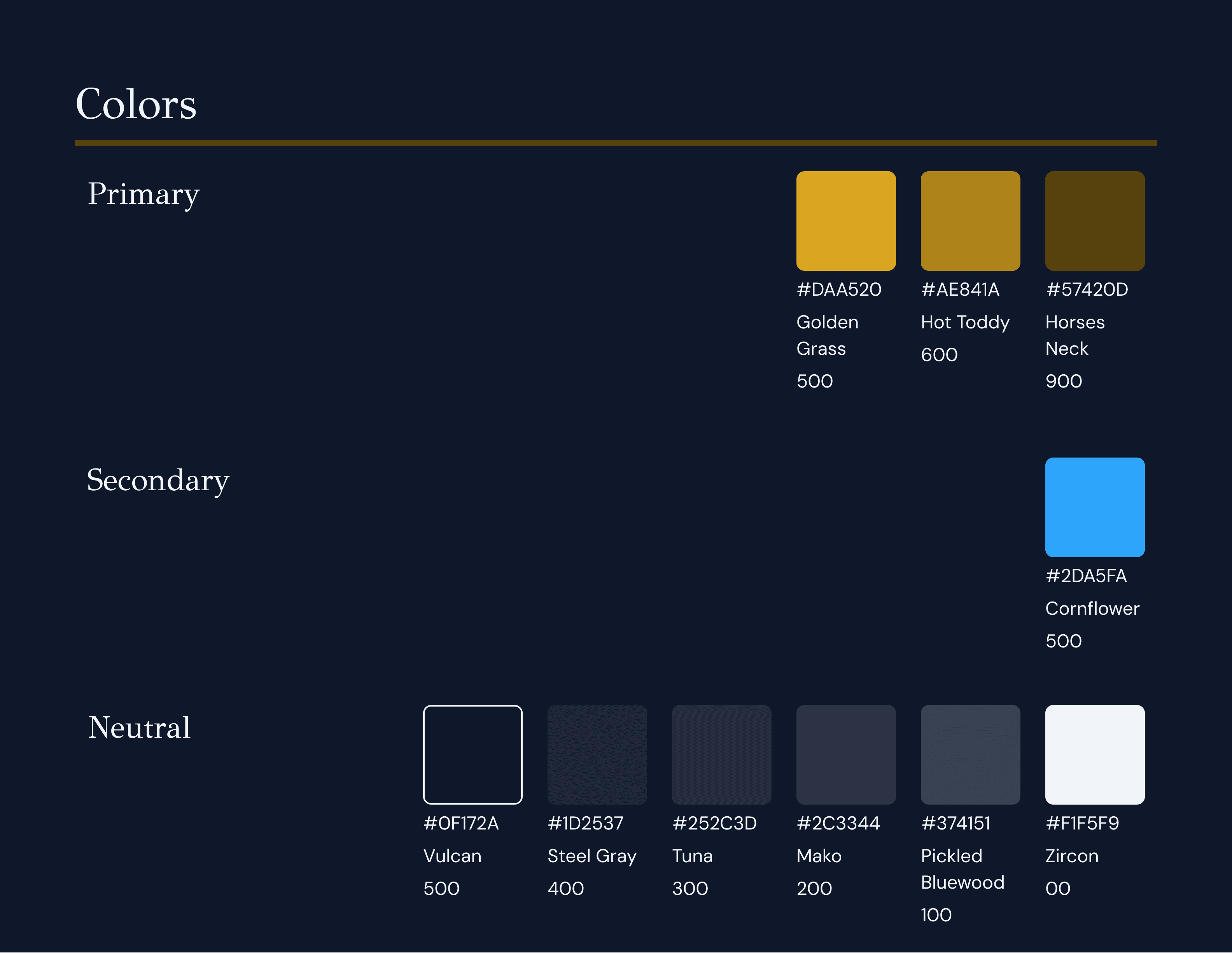Pick the Mako #2C3344 swatch
This screenshot has height=954, width=1232.
pyautogui.click(x=845, y=754)
